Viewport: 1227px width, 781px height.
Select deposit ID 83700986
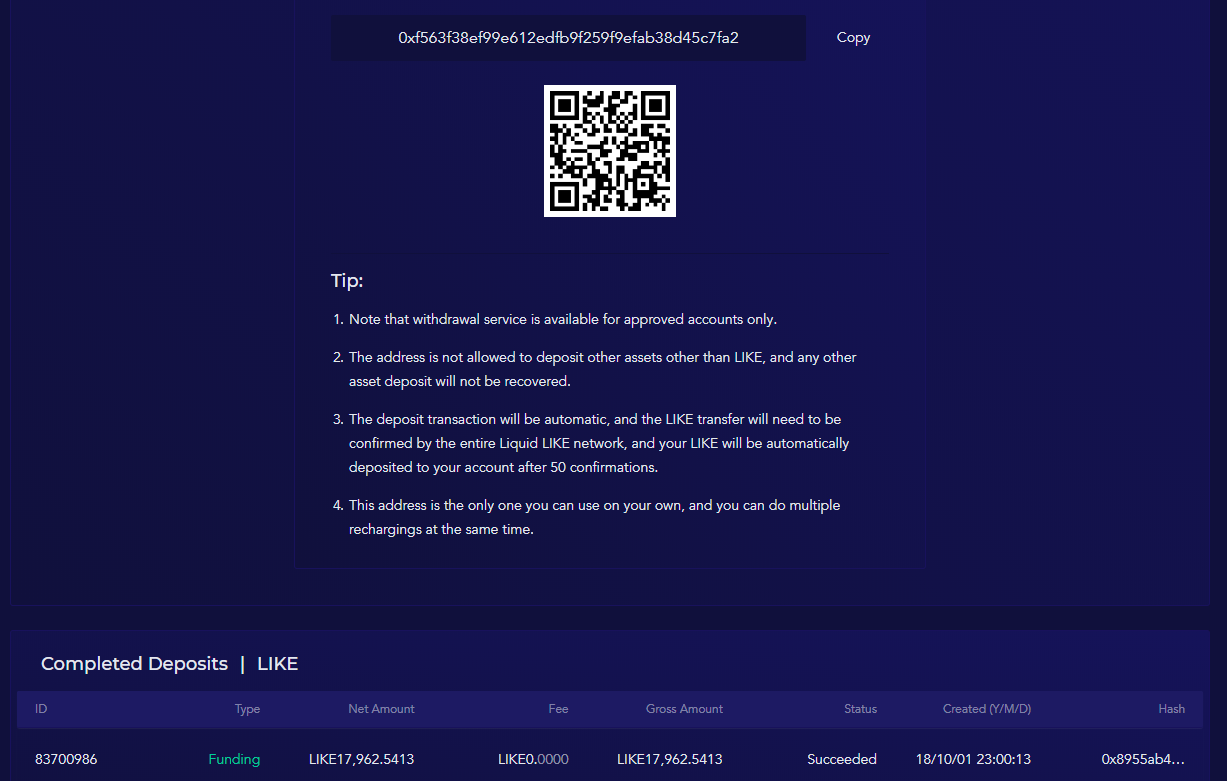[66, 759]
